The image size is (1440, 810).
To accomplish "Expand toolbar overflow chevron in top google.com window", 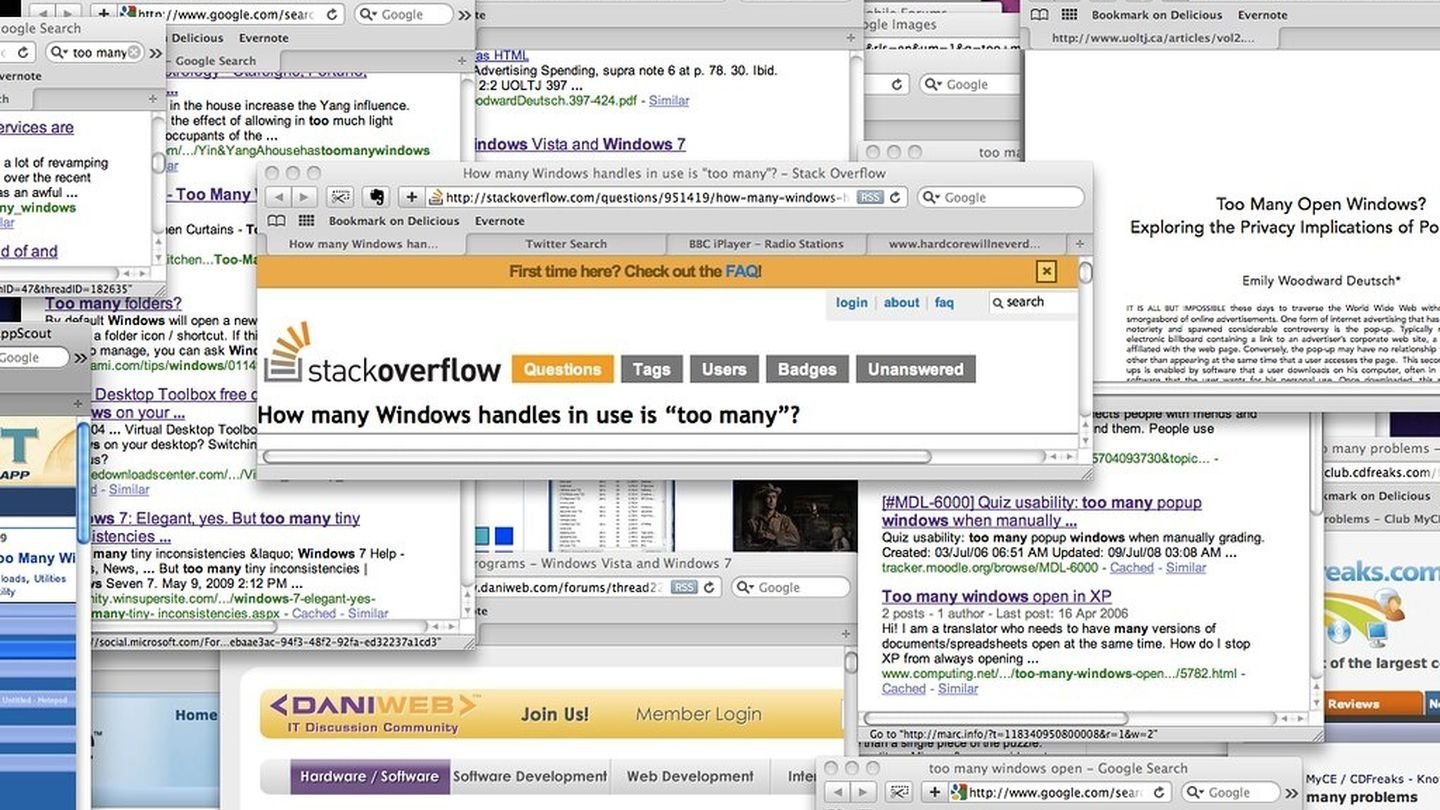I will click(464, 15).
